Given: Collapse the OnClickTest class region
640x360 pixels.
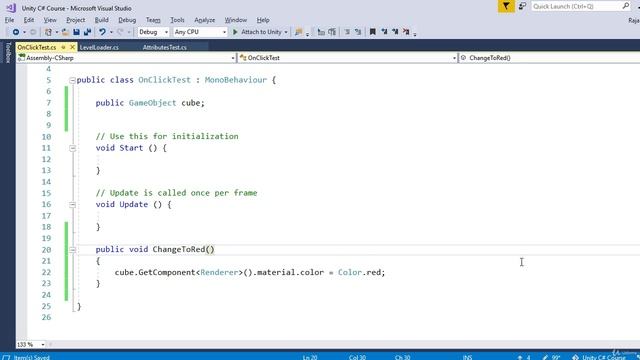Looking at the screenshot, I should coord(72,80).
